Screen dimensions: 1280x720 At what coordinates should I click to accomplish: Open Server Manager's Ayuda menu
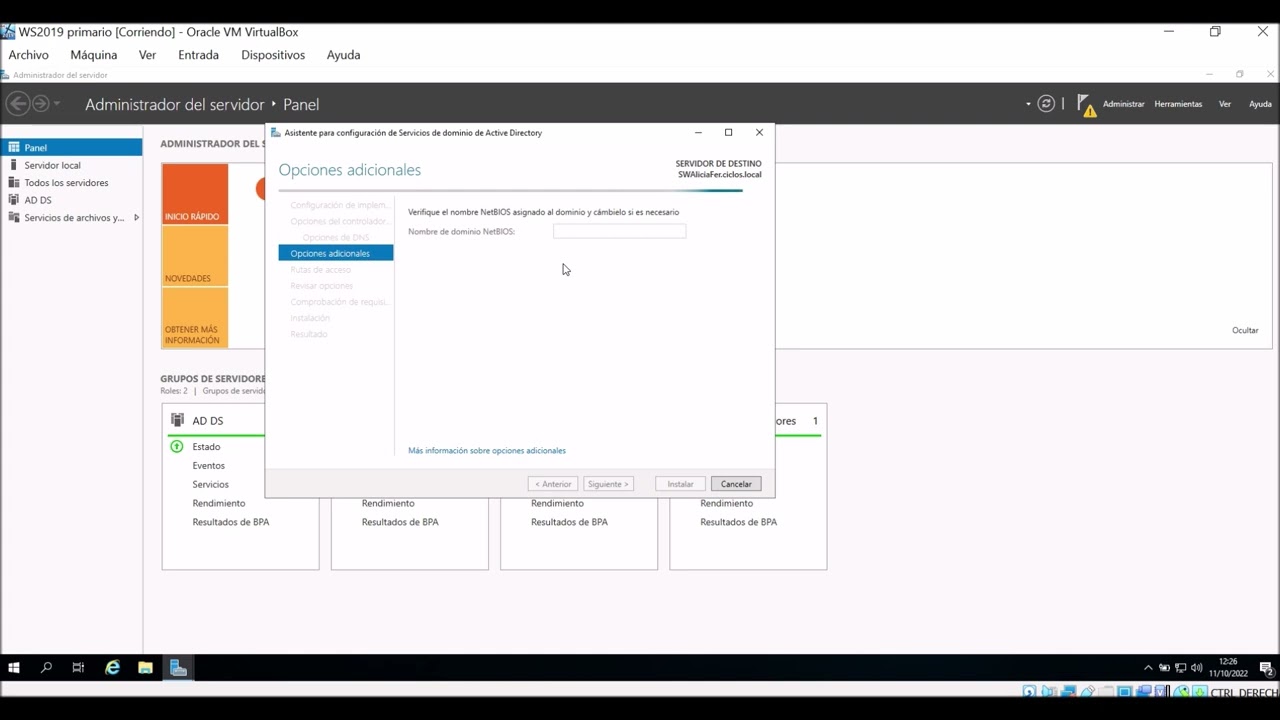click(1260, 104)
